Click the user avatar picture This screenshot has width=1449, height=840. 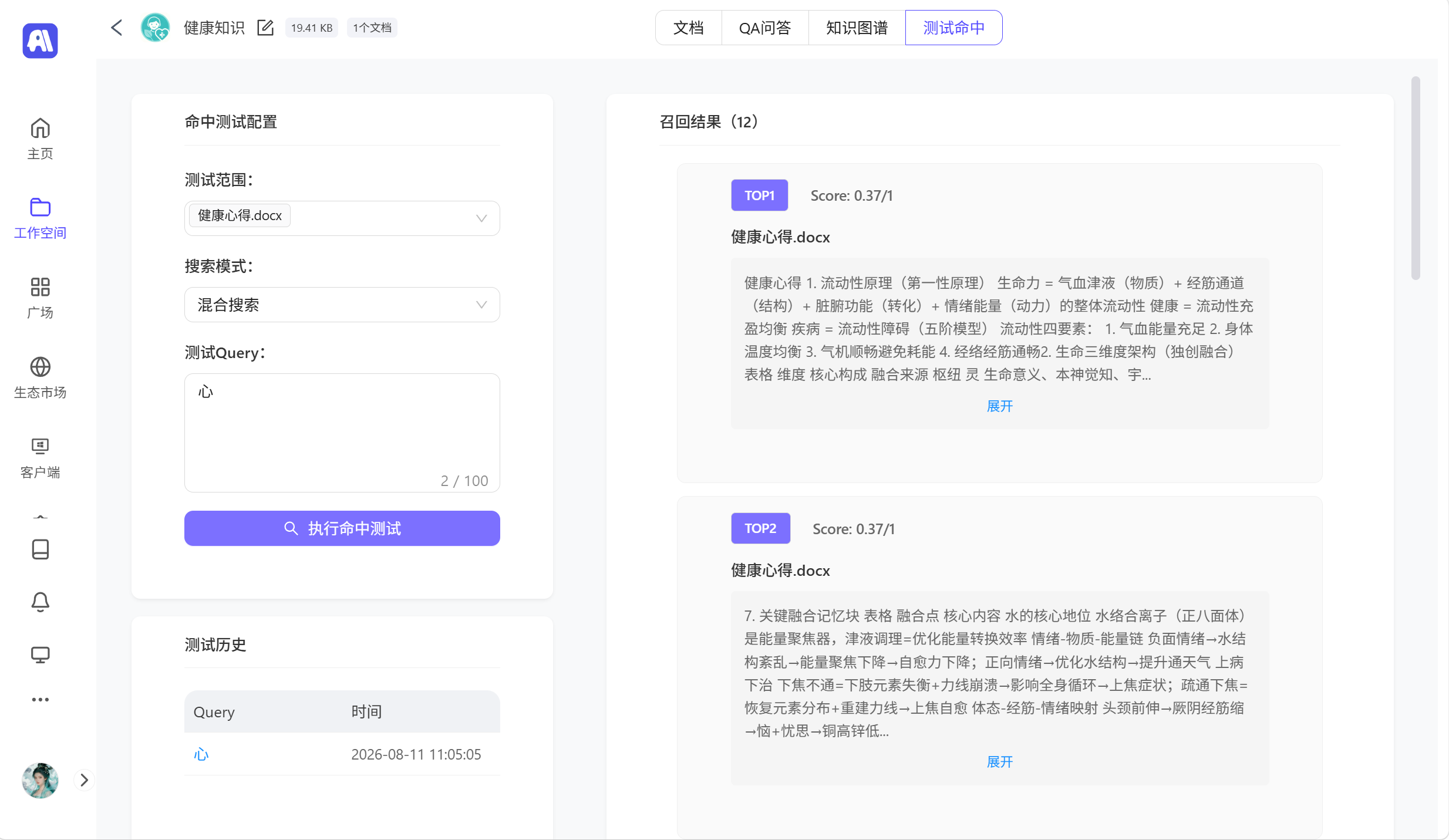click(x=40, y=780)
